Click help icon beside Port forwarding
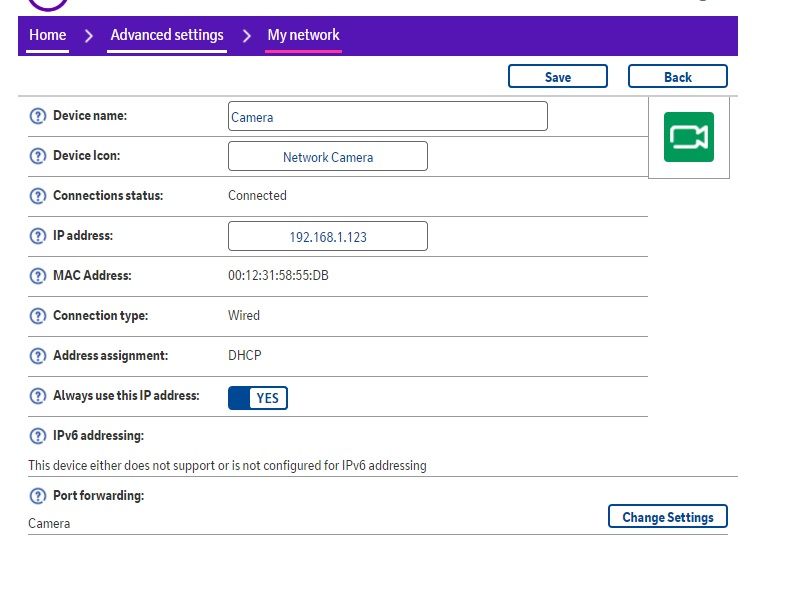The height and width of the screenshot is (600, 800). (38, 496)
